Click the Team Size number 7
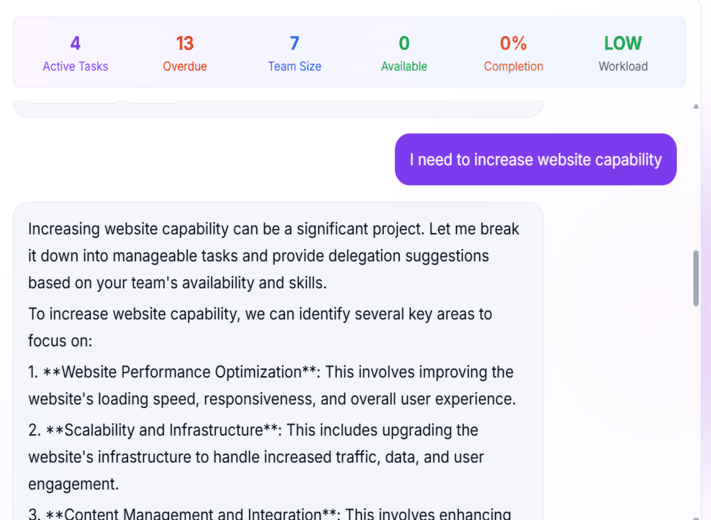 coord(294,43)
